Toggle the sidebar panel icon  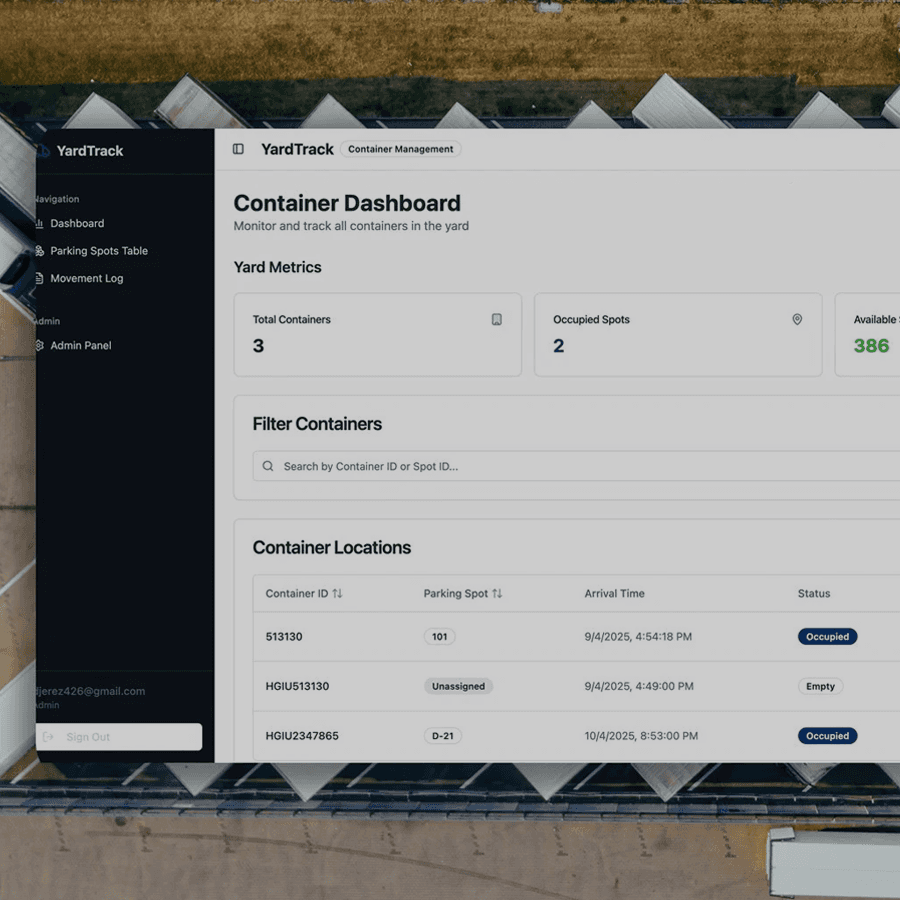238,149
